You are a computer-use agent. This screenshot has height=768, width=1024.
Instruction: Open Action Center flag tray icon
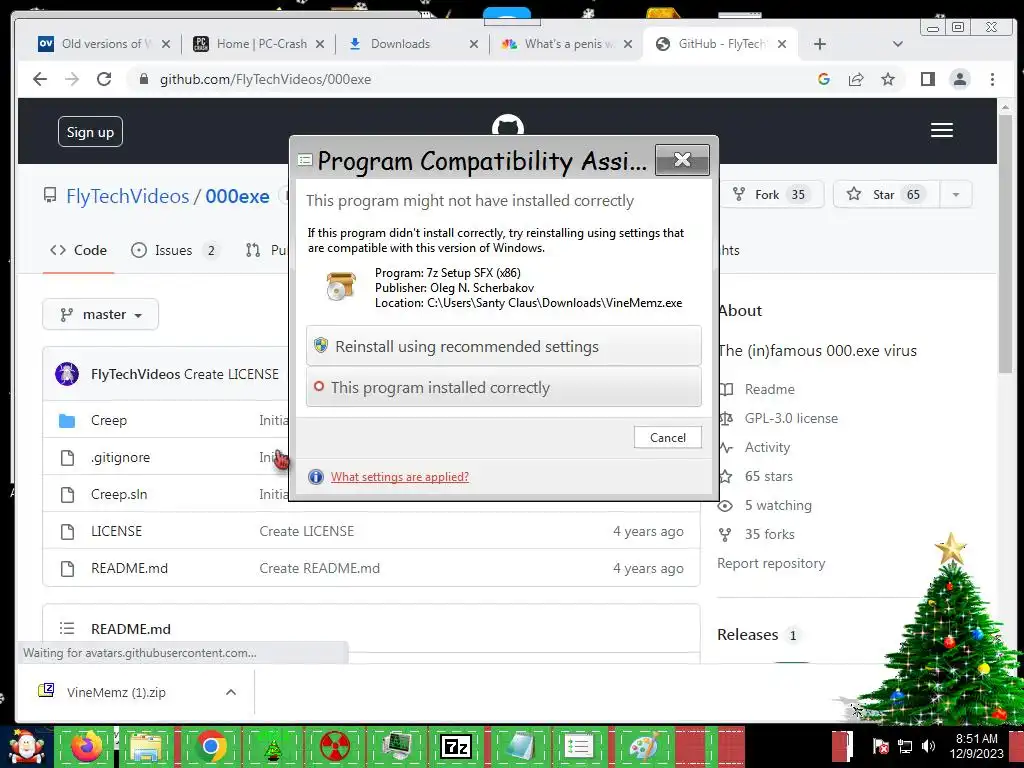(x=880, y=746)
